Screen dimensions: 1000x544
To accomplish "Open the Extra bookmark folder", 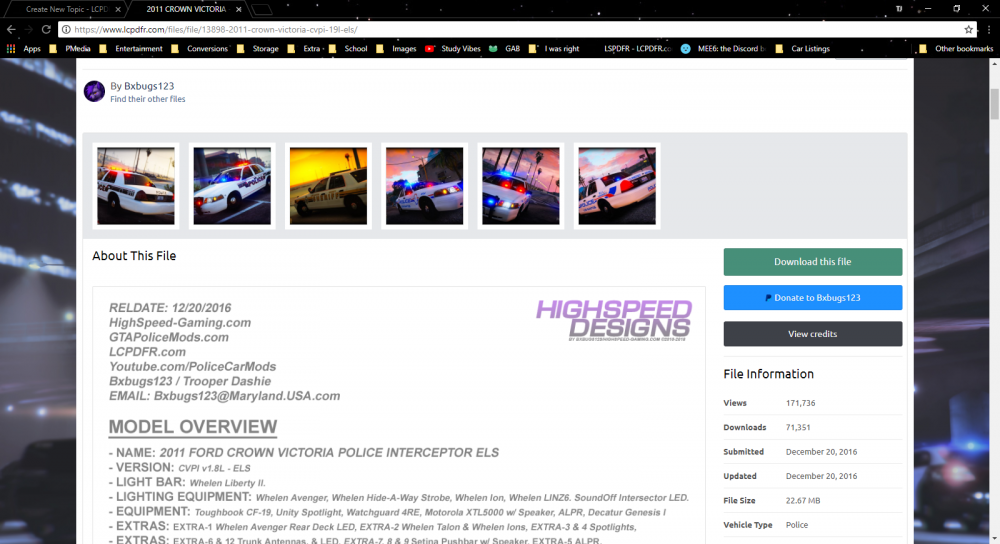I will [305, 48].
